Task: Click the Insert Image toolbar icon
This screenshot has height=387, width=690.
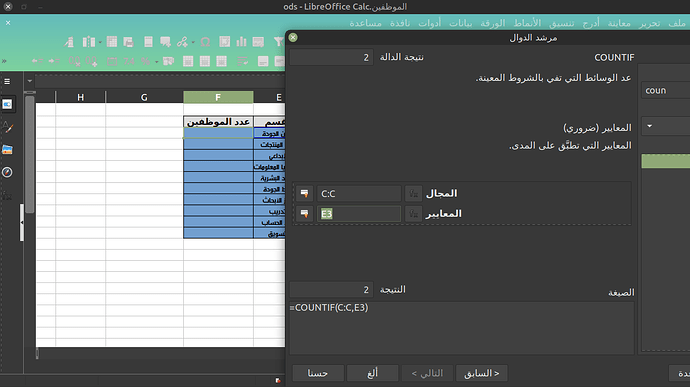Action: click(258, 42)
